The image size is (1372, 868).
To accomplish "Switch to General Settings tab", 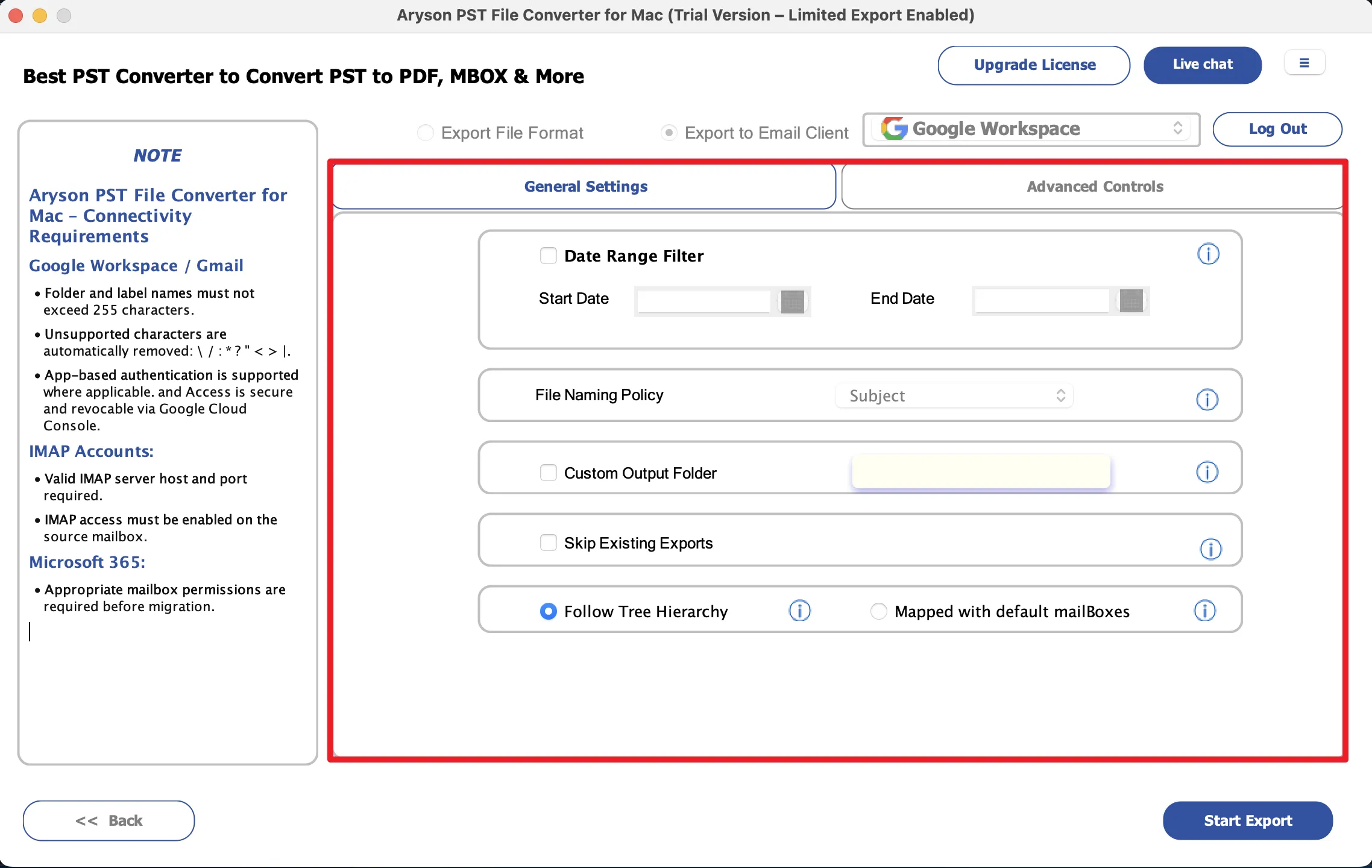I will point(585,187).
